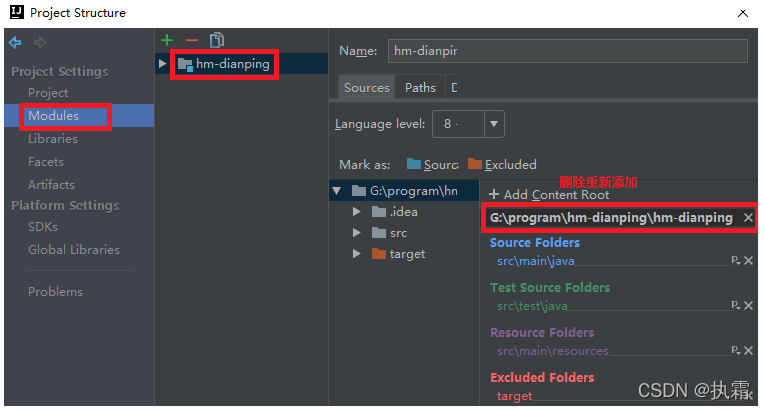This screenshot has height=410, width=765.
Task: Select Modules in Project Settings
Action: (53, 116)
